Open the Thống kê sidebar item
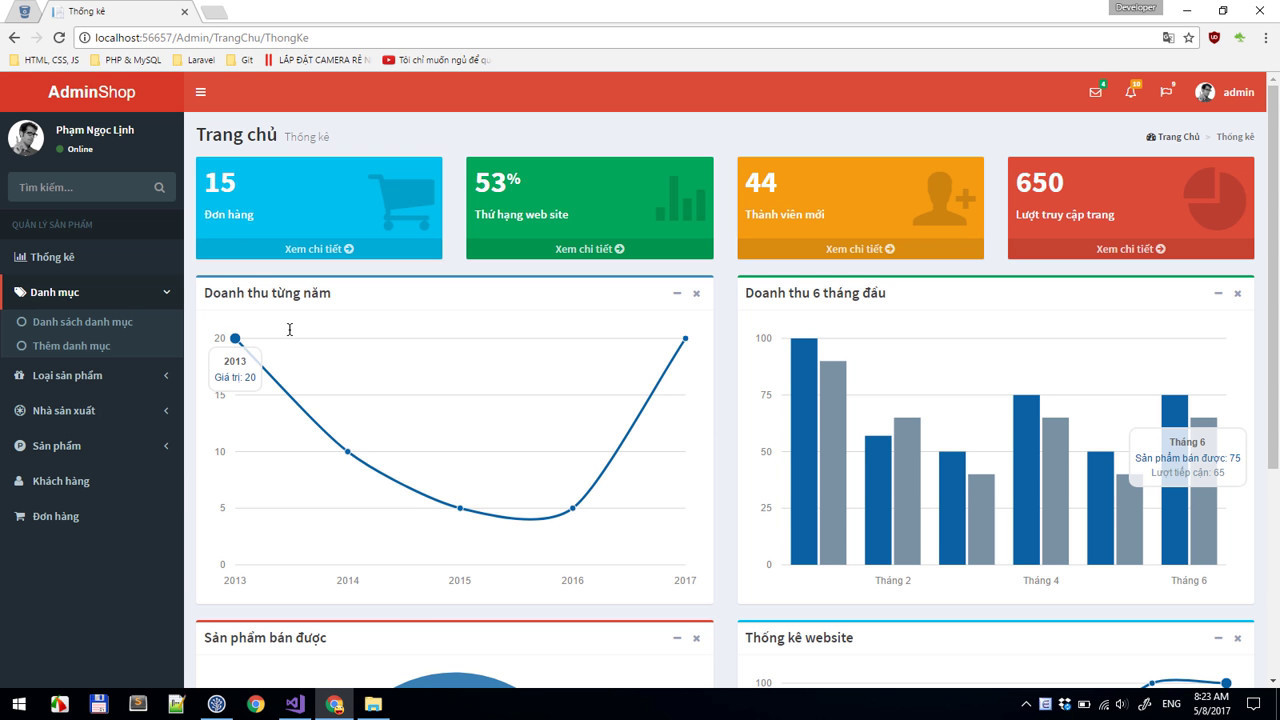Screen dimensions: 1280x720 tap(92, 257)
